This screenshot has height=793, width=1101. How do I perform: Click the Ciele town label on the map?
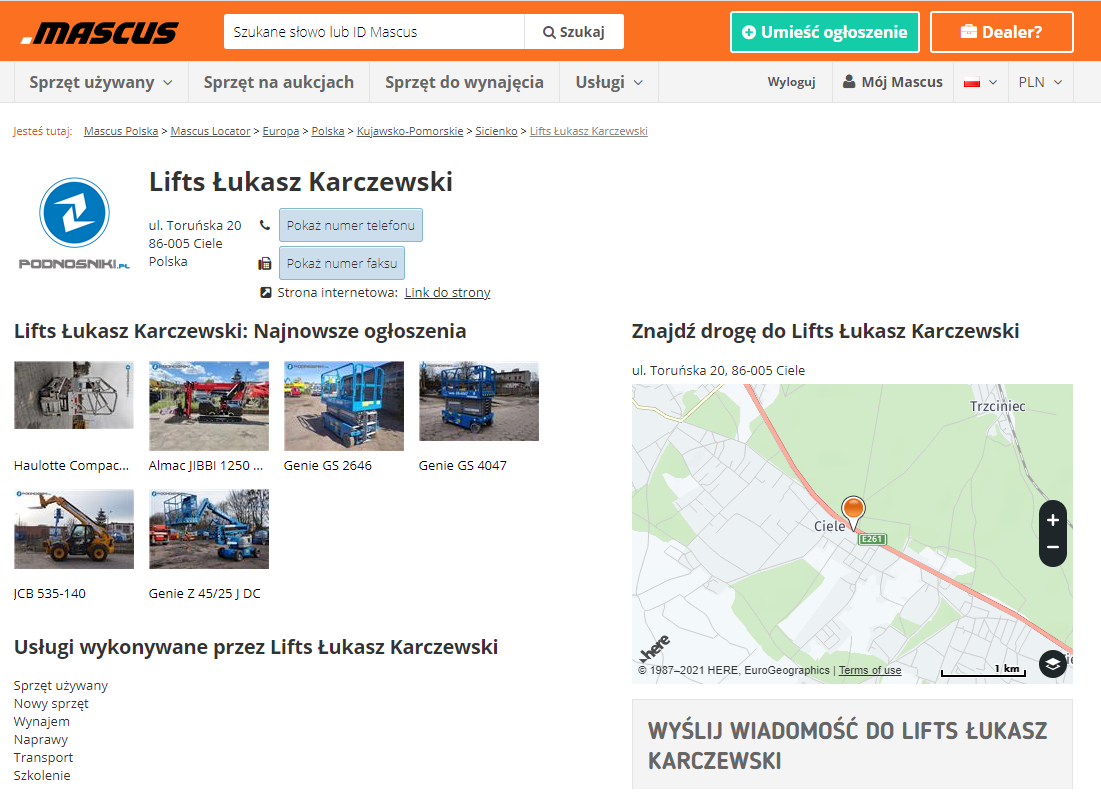(829, 526)
